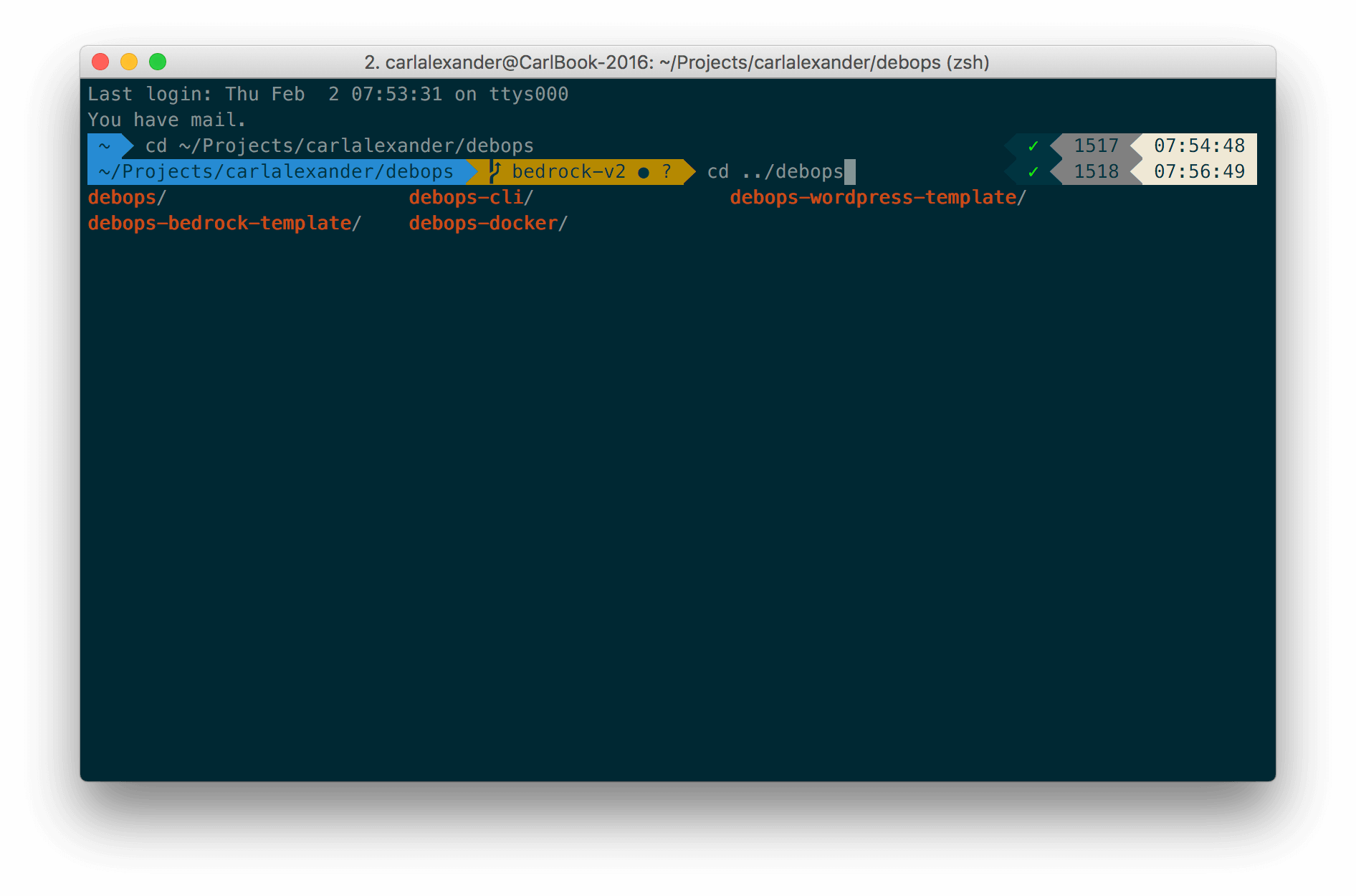Place cursor in 'cd ../debops' command

point(775,172)
